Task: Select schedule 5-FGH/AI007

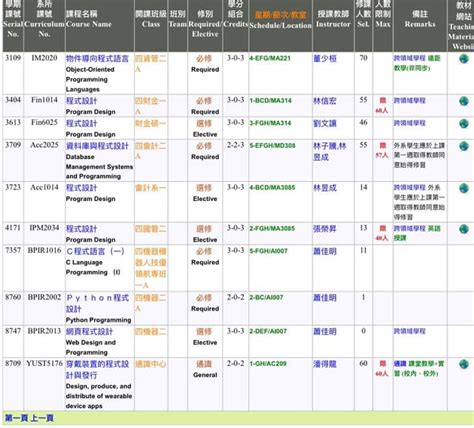Action: (x=268, y=251)
